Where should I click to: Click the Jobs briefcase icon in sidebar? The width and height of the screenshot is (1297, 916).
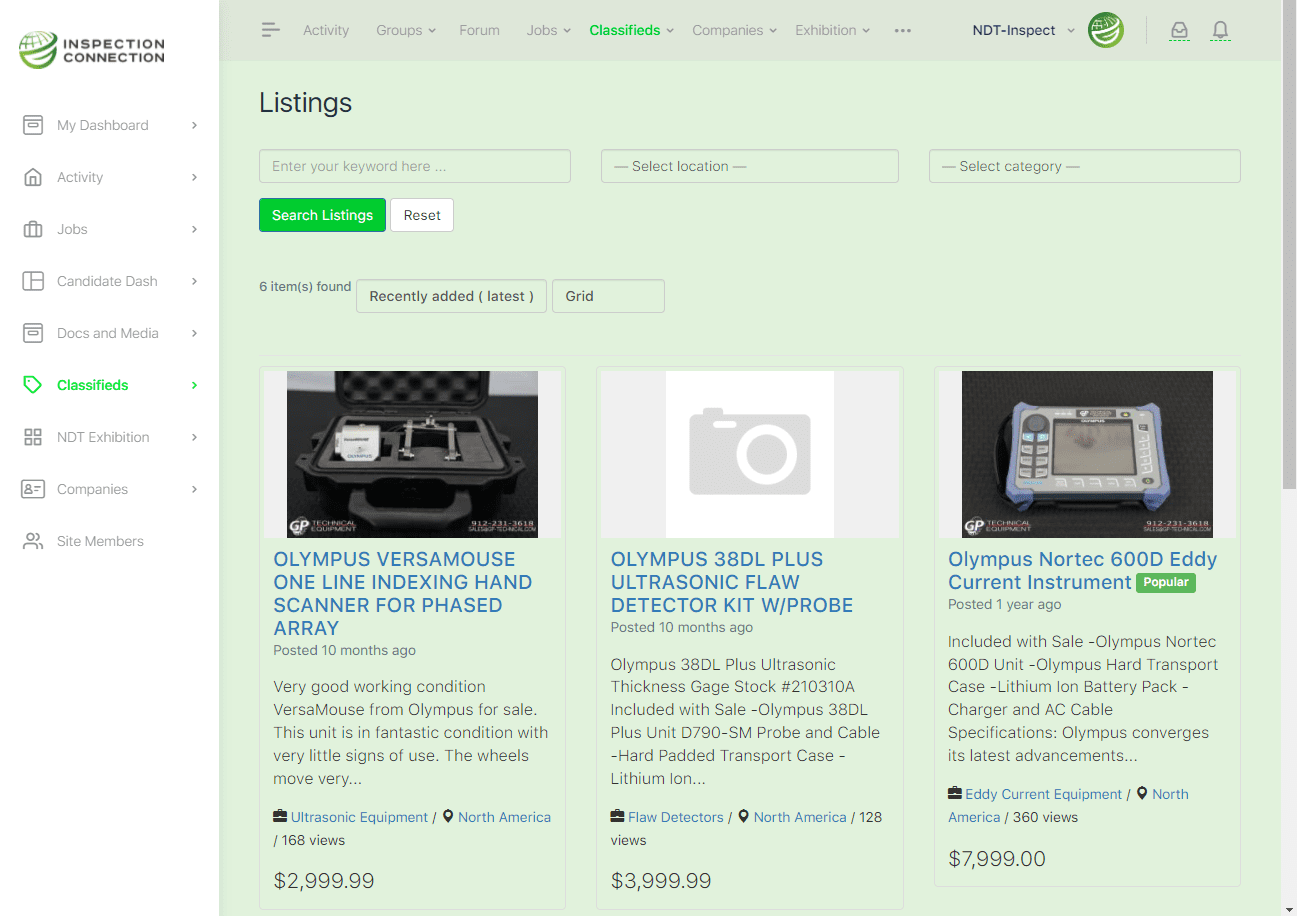(x=33, y=229)
